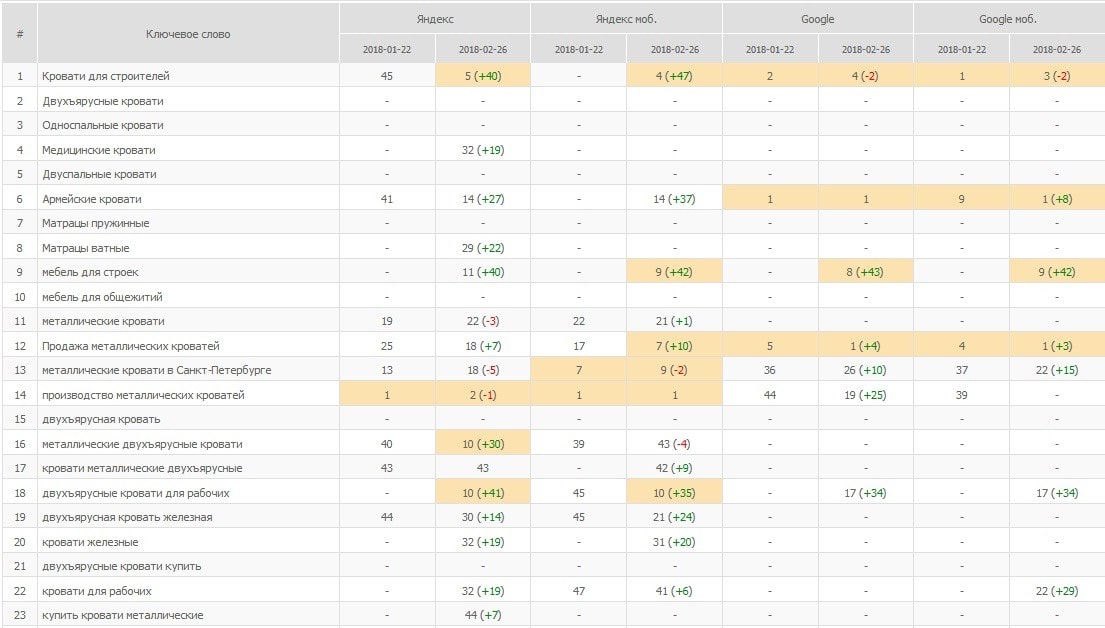The image size is (1105, 628).
Task: Select the "22 (+29)" Google моб. cell
Action: pos(1056,591)
